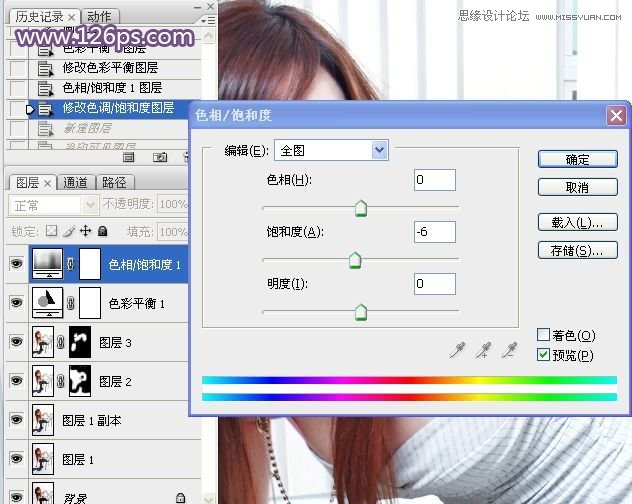Uncheck the 预览 preview checkbox
632x504 pixels.
pyautogui.click(x=543, y=355)
